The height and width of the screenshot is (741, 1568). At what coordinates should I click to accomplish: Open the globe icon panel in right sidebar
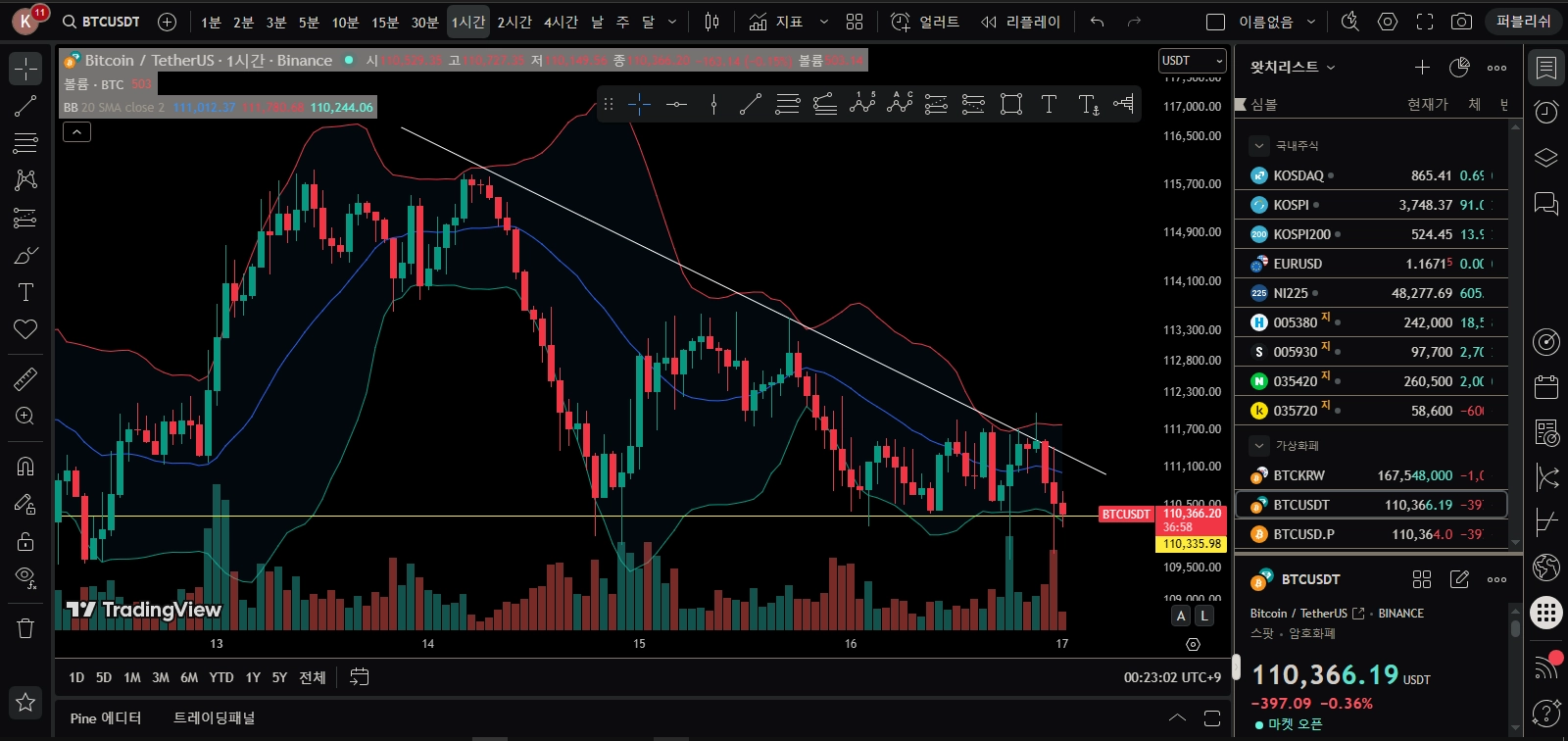(x=1546, y=567)
